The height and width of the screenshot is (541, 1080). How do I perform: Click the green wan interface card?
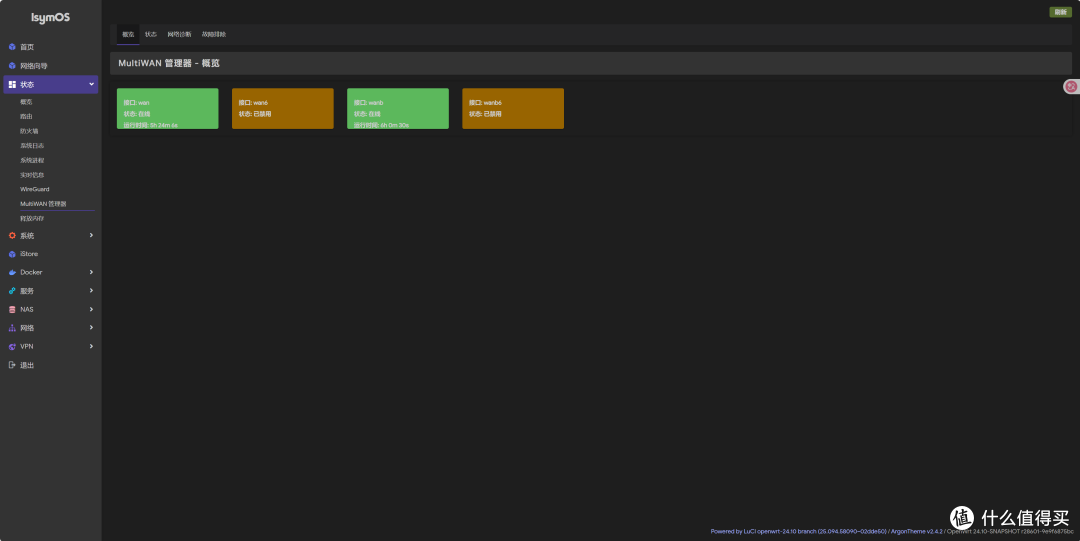(x=167, y=108)
